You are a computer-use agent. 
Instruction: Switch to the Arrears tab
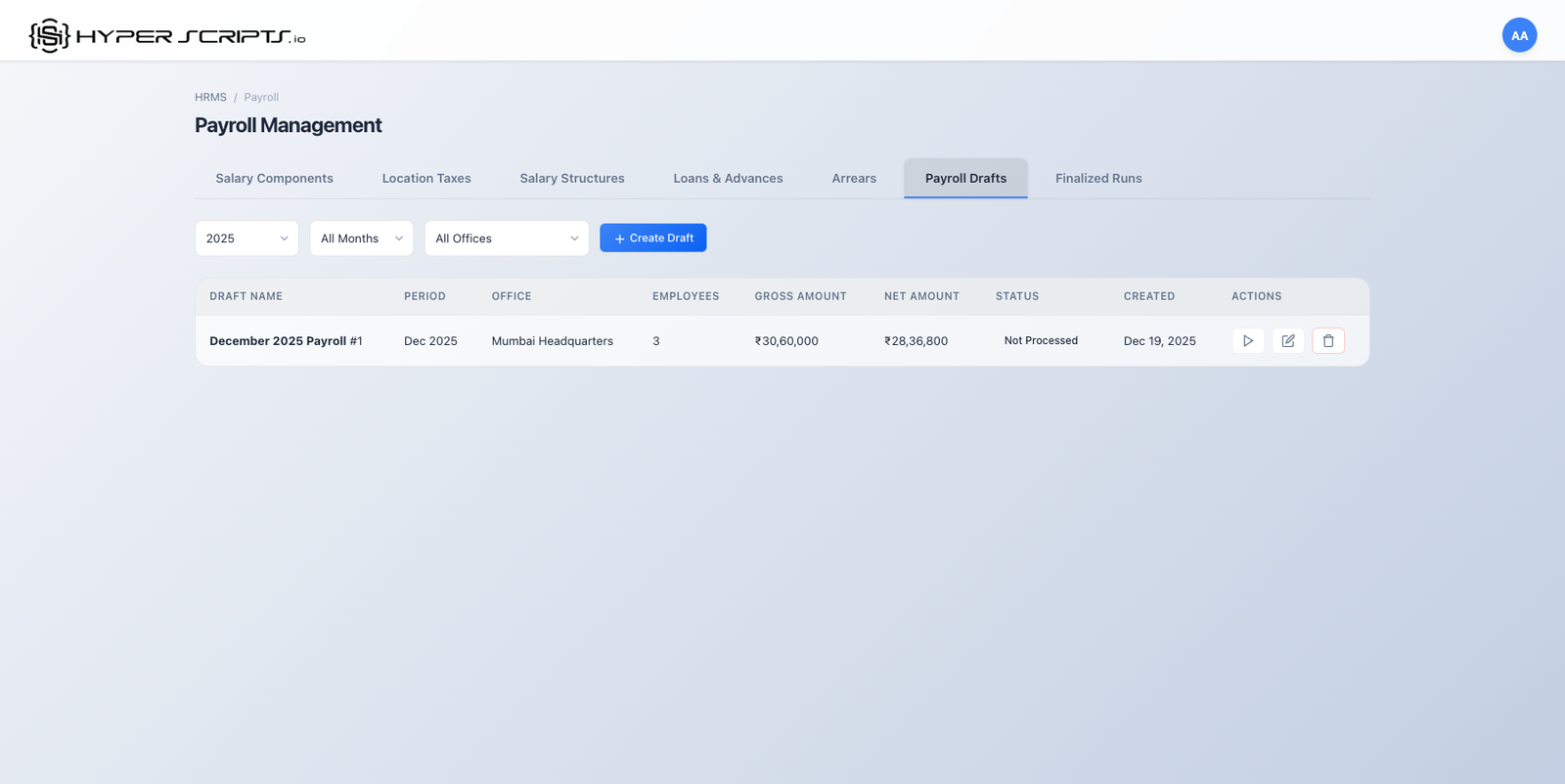[x=854, y=179]
